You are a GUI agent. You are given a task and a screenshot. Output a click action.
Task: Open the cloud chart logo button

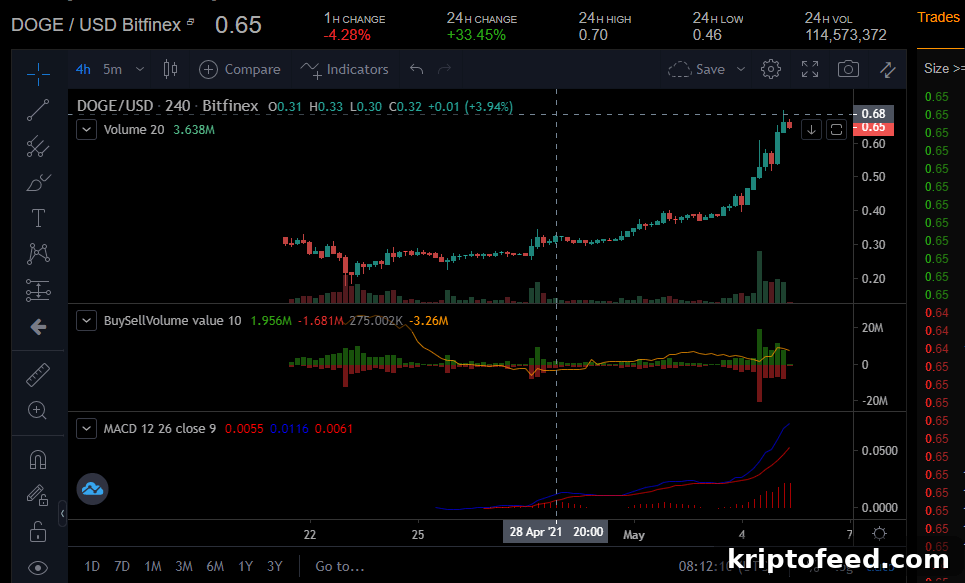(92, 489)
